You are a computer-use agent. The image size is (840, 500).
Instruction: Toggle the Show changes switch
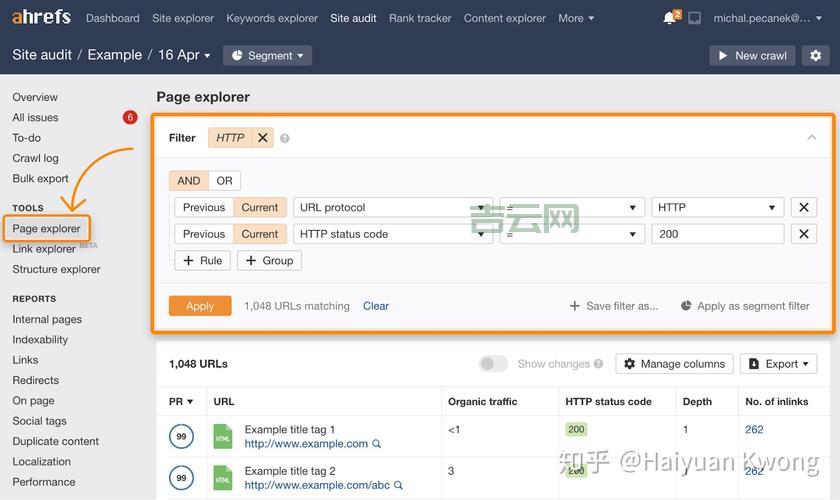(x=493, y=364)
